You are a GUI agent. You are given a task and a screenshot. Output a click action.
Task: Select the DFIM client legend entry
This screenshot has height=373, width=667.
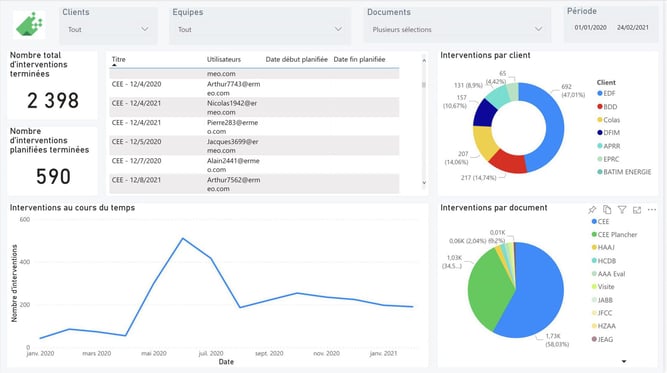608,133
